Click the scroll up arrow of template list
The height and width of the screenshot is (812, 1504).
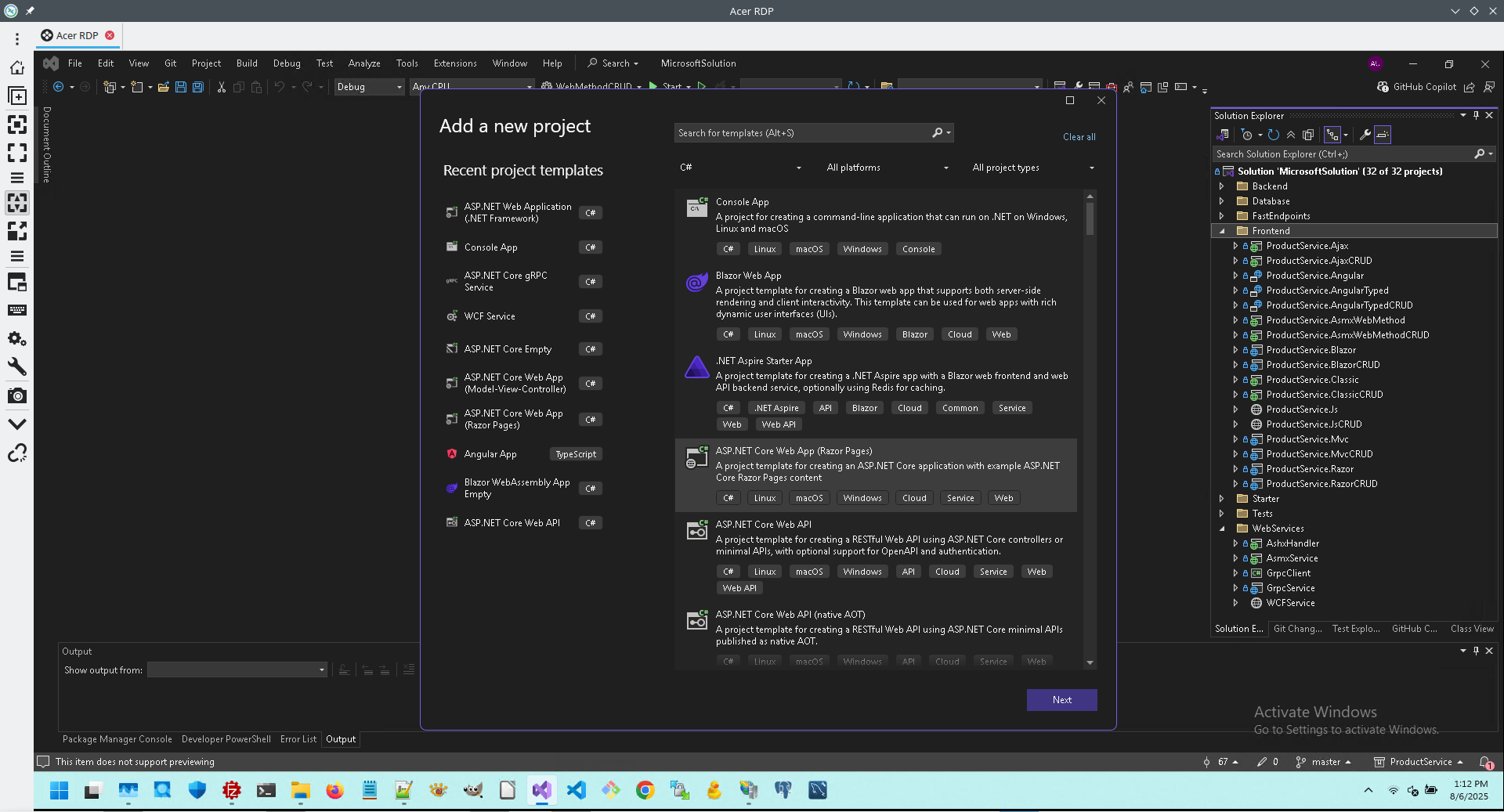[x=1090, y=196]
